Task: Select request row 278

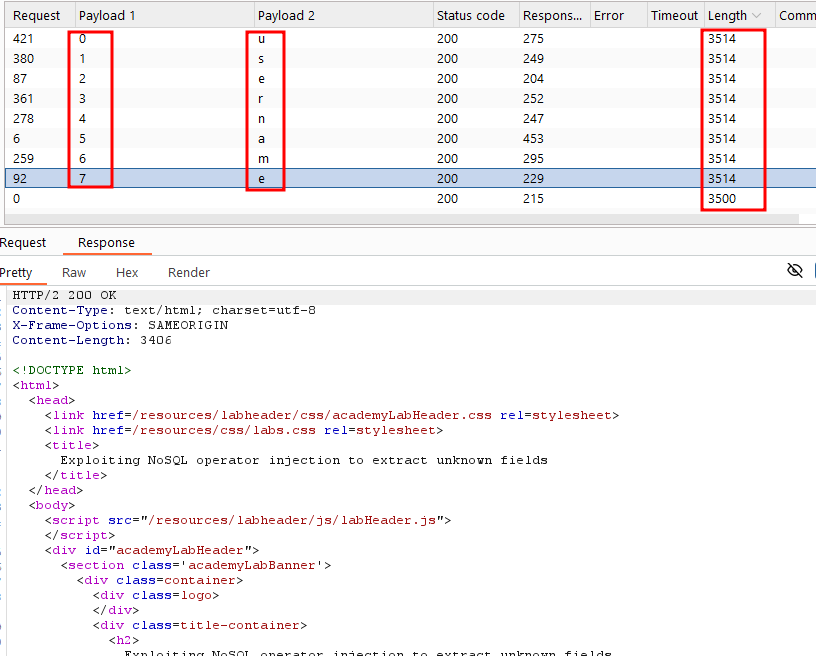Action: 410,119
